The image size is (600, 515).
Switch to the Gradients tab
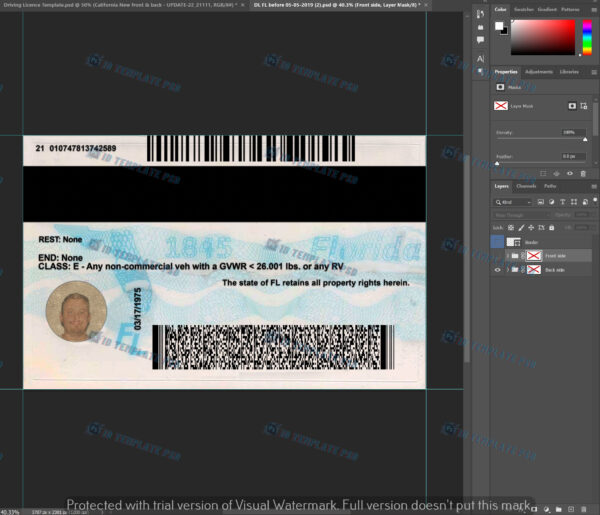coord(547,9)
